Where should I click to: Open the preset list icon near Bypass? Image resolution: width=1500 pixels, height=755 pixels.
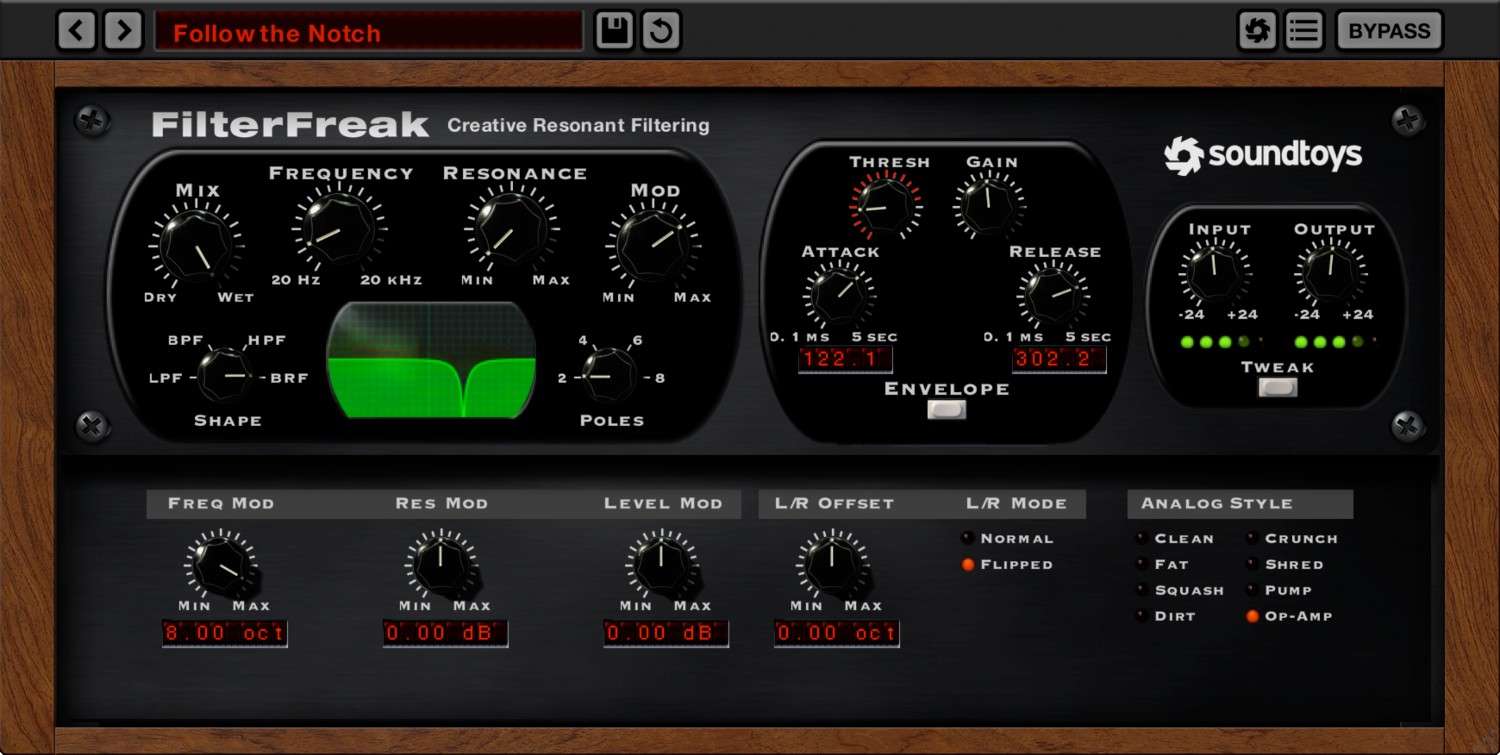[x=1303, y=30]
